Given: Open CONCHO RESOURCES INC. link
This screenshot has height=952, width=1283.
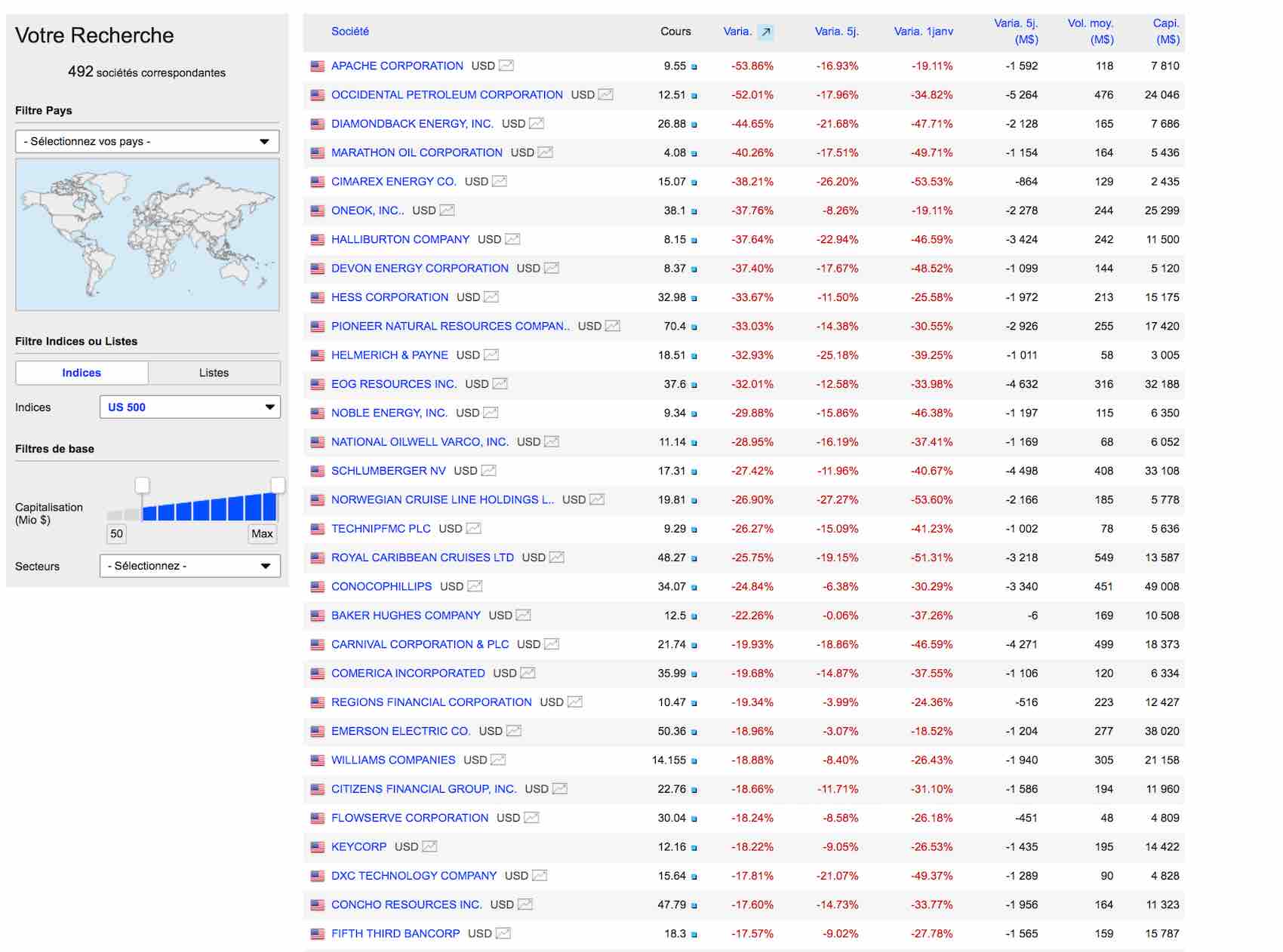Looking at the screenshot, I should tap(407, 904).
